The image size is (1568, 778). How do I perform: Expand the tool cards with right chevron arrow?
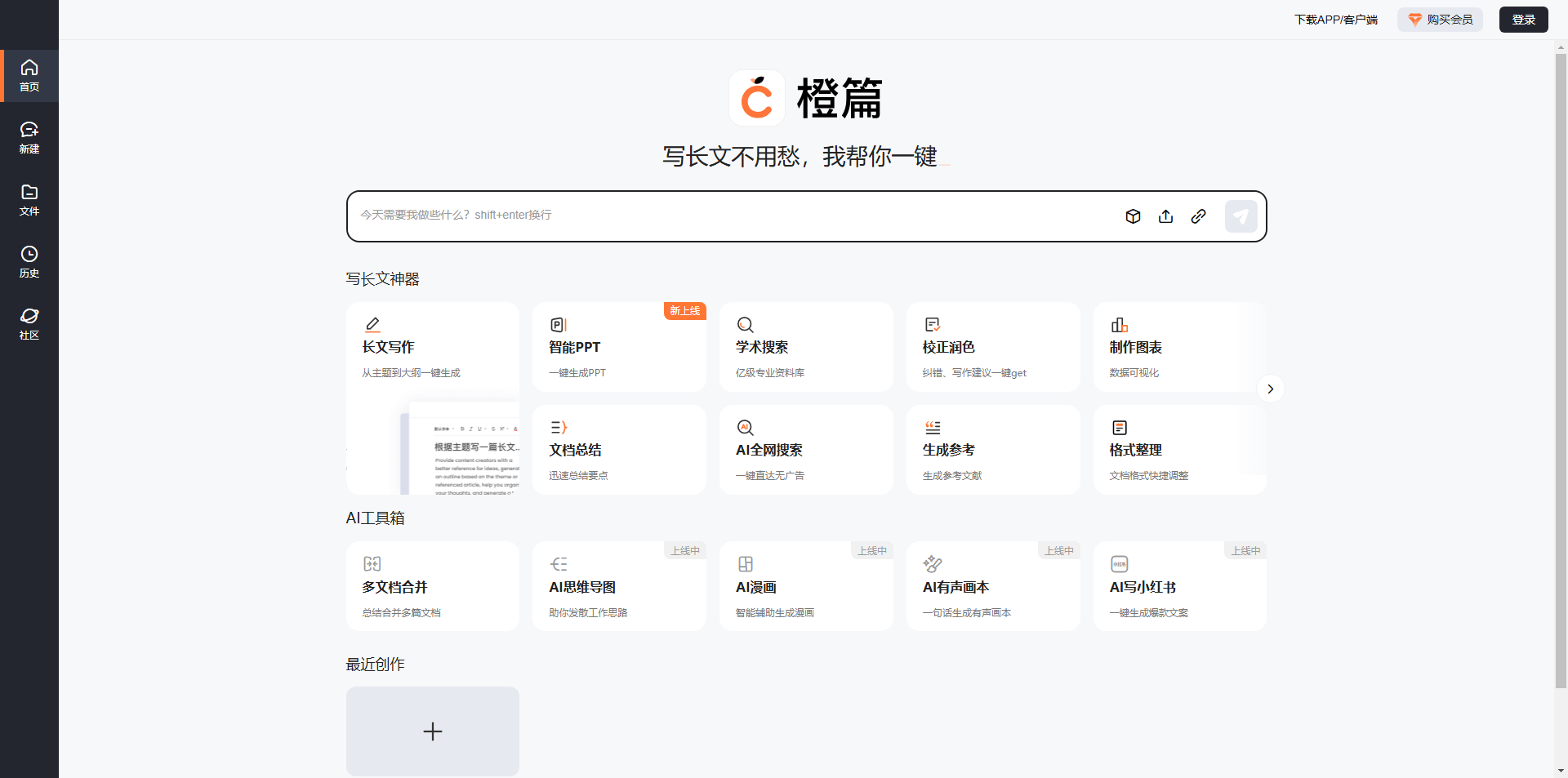coord(1270,389)
